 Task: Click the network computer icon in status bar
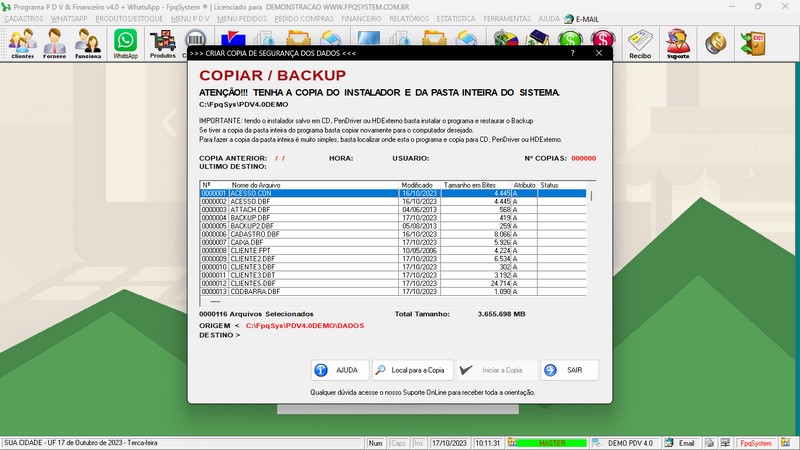(725, 443)
